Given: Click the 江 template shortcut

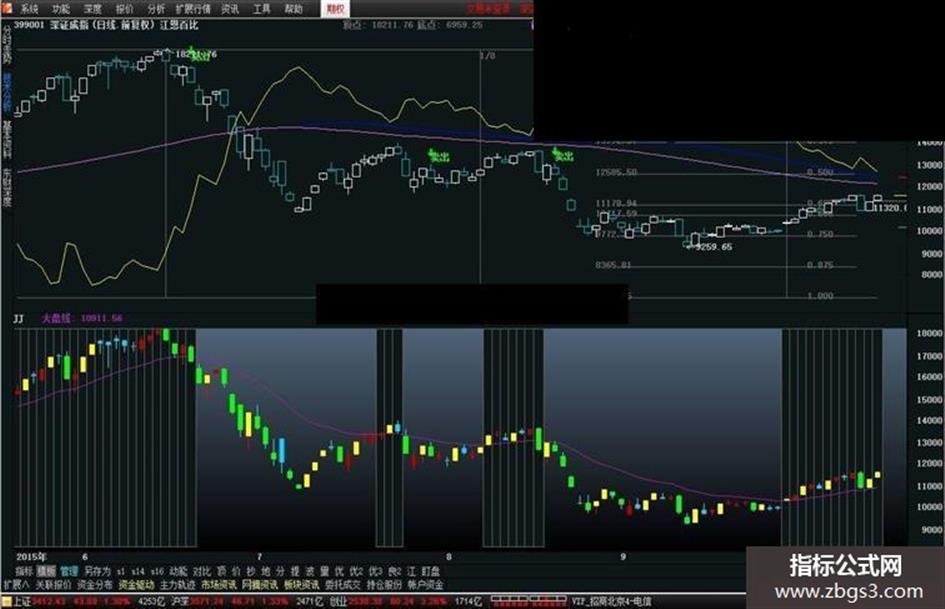Looking at the screenshot, I should point(412,570).
